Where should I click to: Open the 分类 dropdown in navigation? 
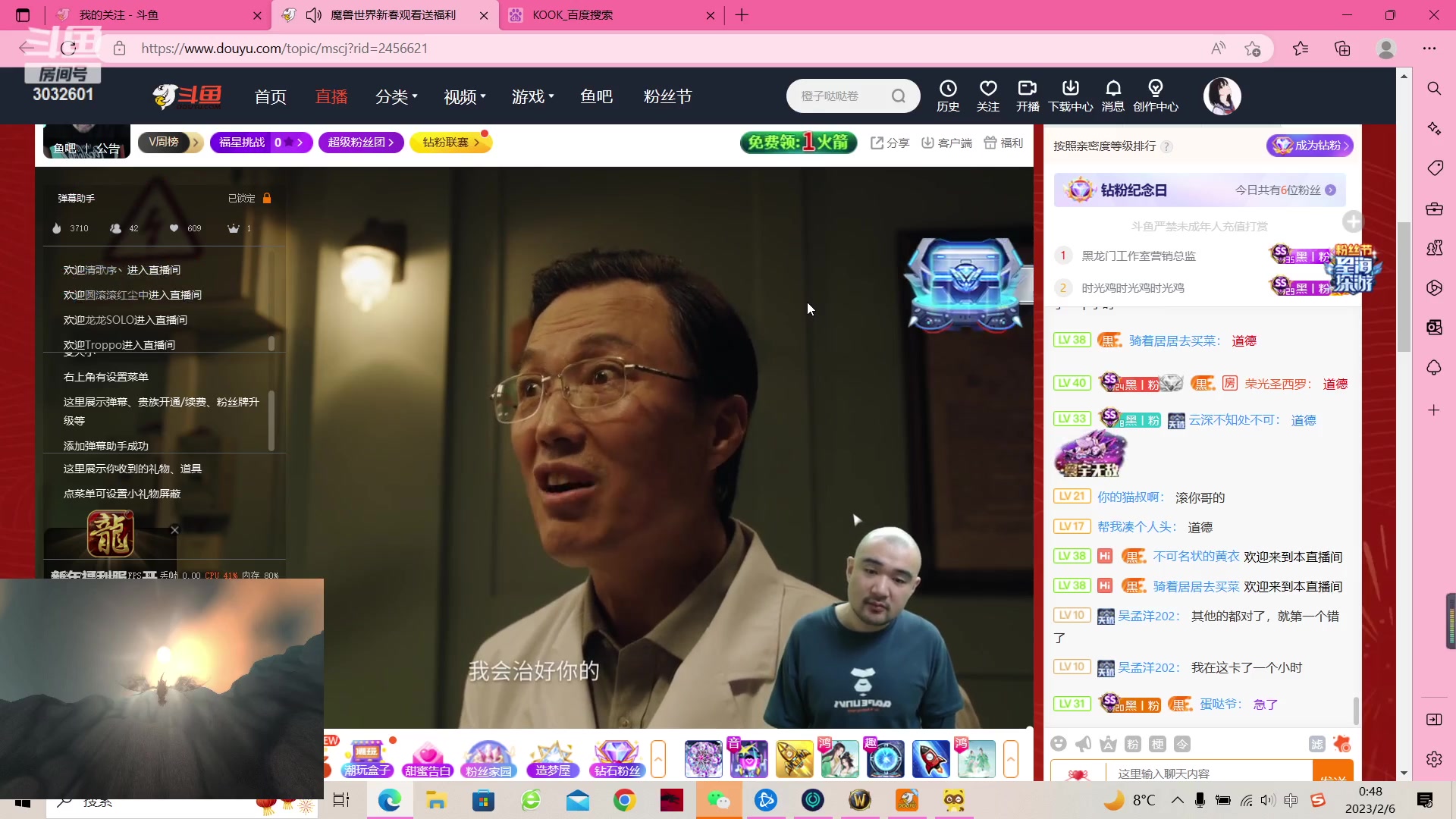coord(397,97)
